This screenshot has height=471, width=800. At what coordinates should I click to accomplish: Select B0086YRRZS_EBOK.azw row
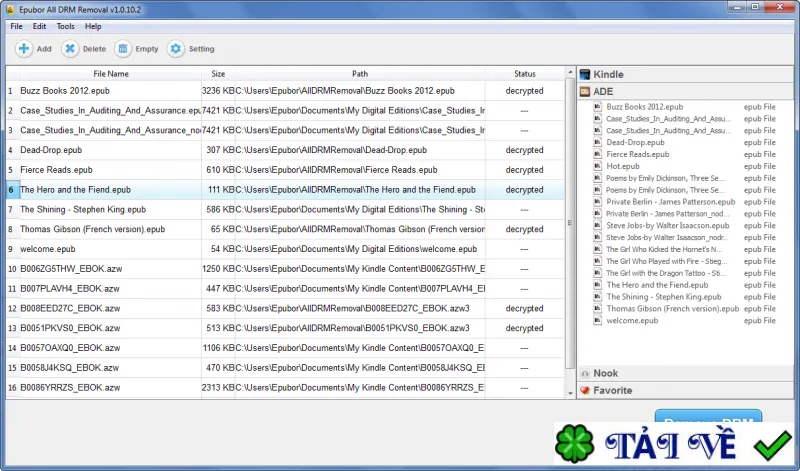click(x=285, y=388)
